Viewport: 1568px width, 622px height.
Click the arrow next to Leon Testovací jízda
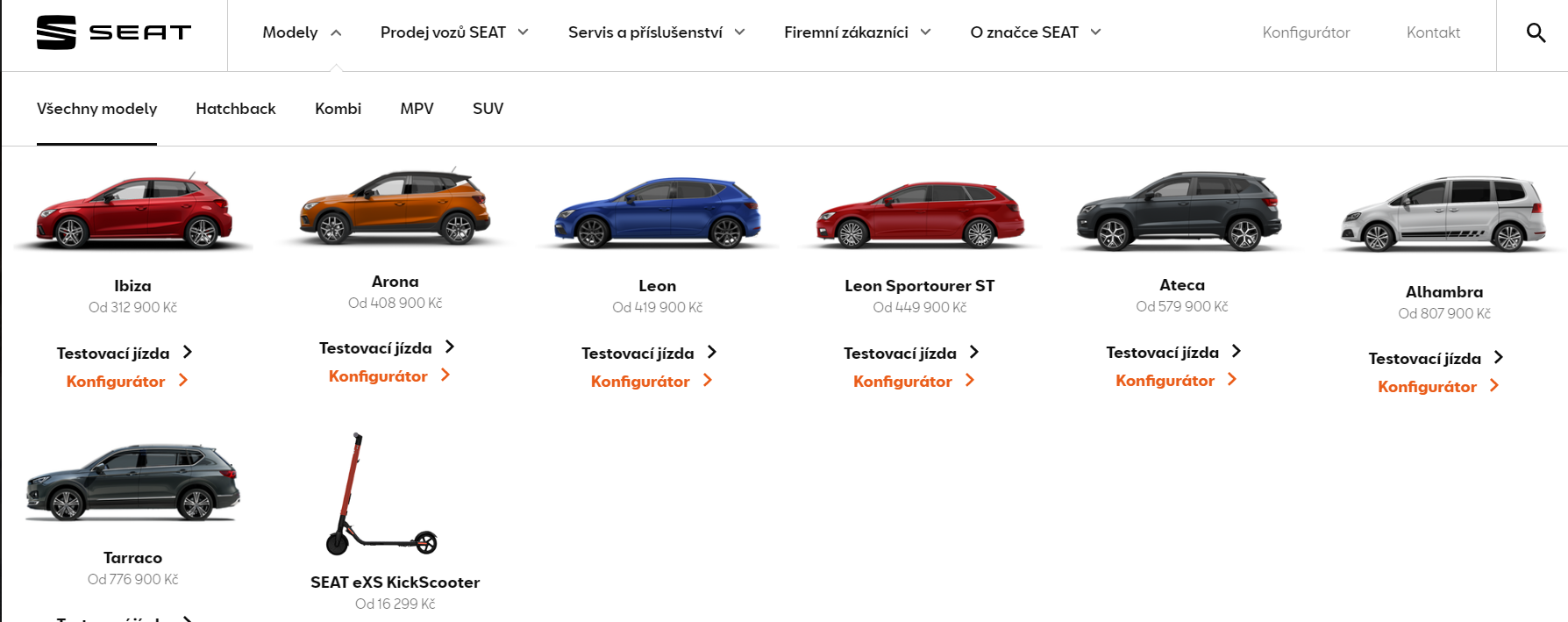point(712,352)
